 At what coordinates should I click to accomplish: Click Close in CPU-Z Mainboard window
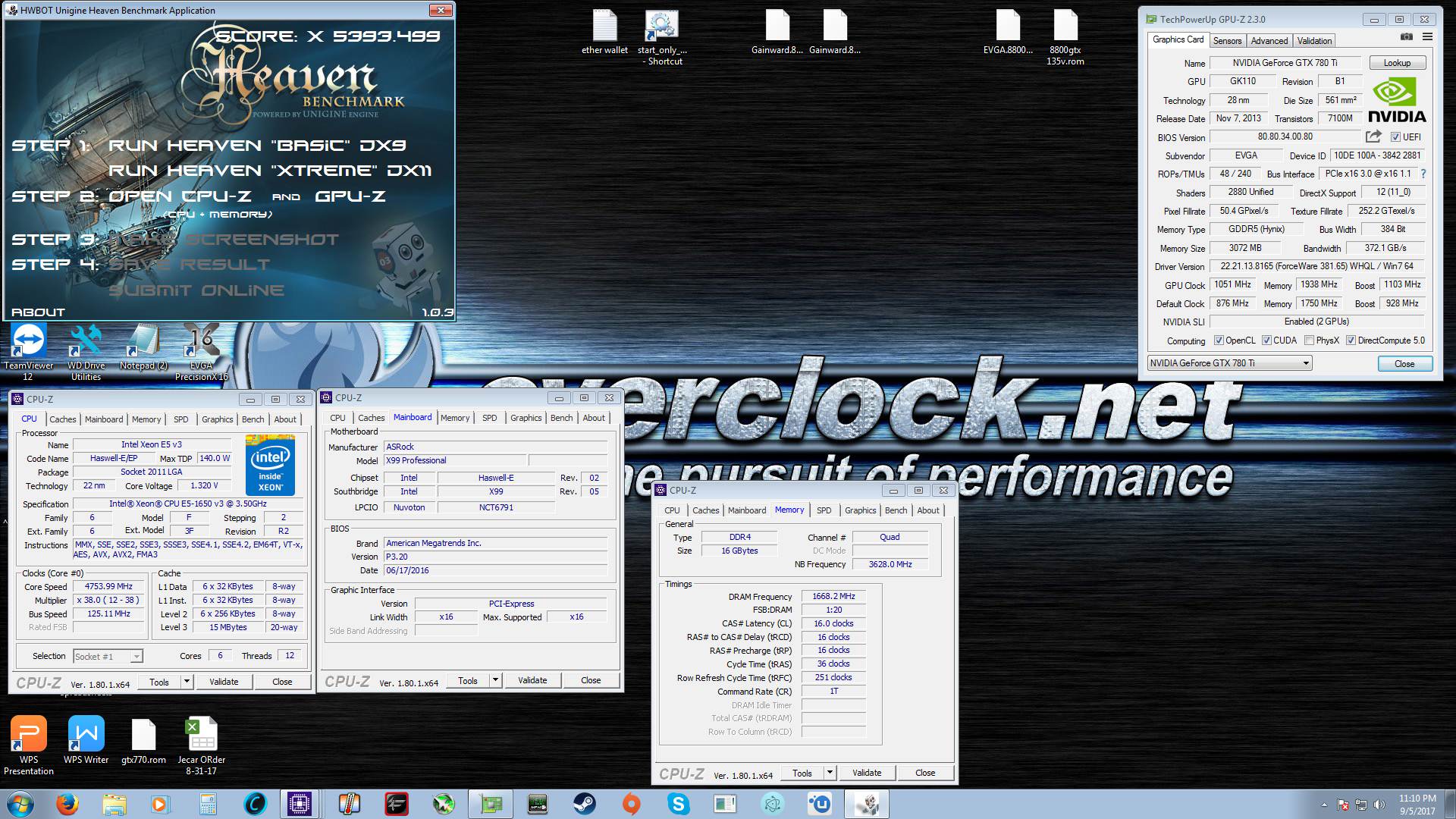[x=591, y=680]
